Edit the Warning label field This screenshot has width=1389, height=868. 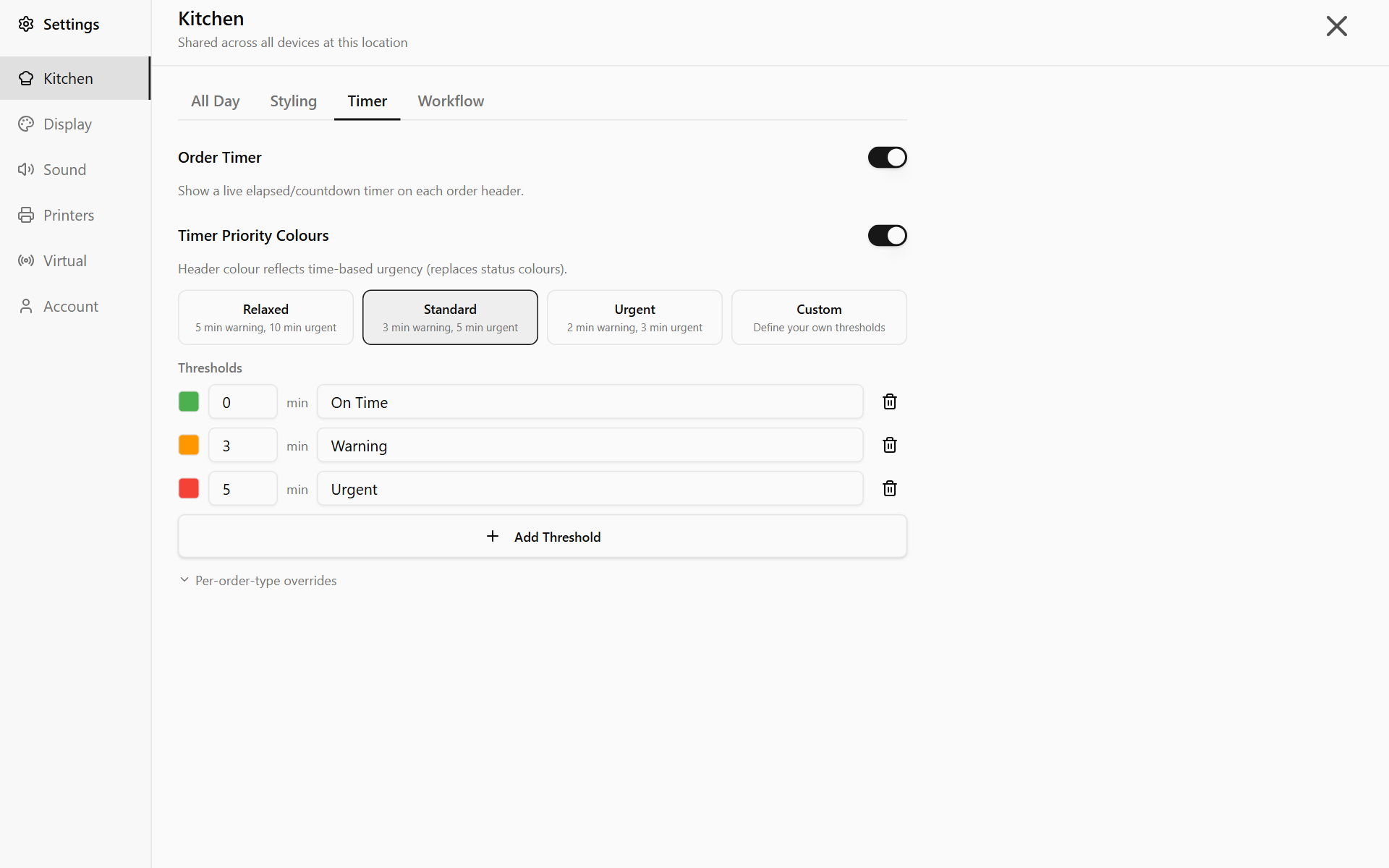coord(590,446)
